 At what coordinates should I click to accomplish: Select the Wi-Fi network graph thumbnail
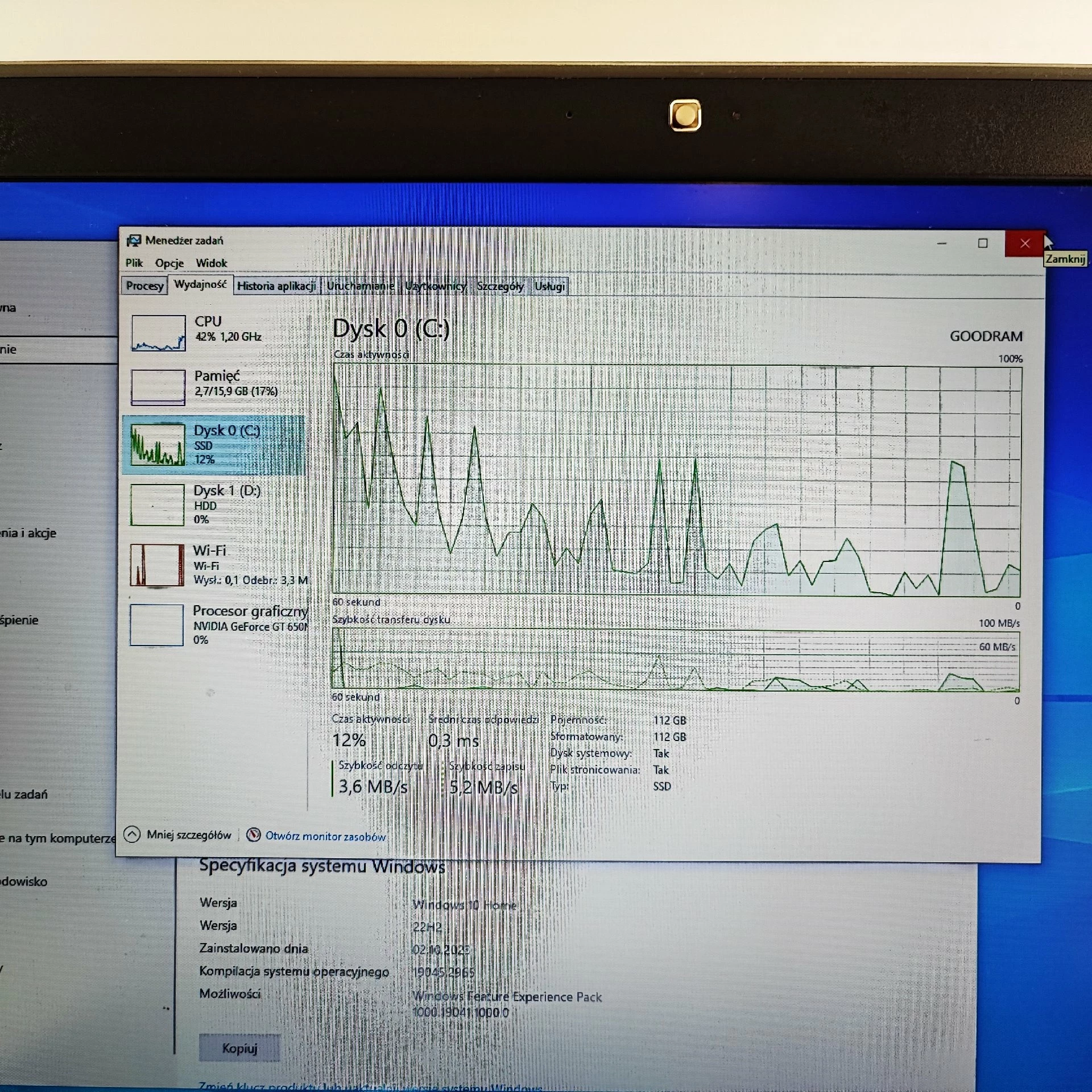[x=157, y=565]
